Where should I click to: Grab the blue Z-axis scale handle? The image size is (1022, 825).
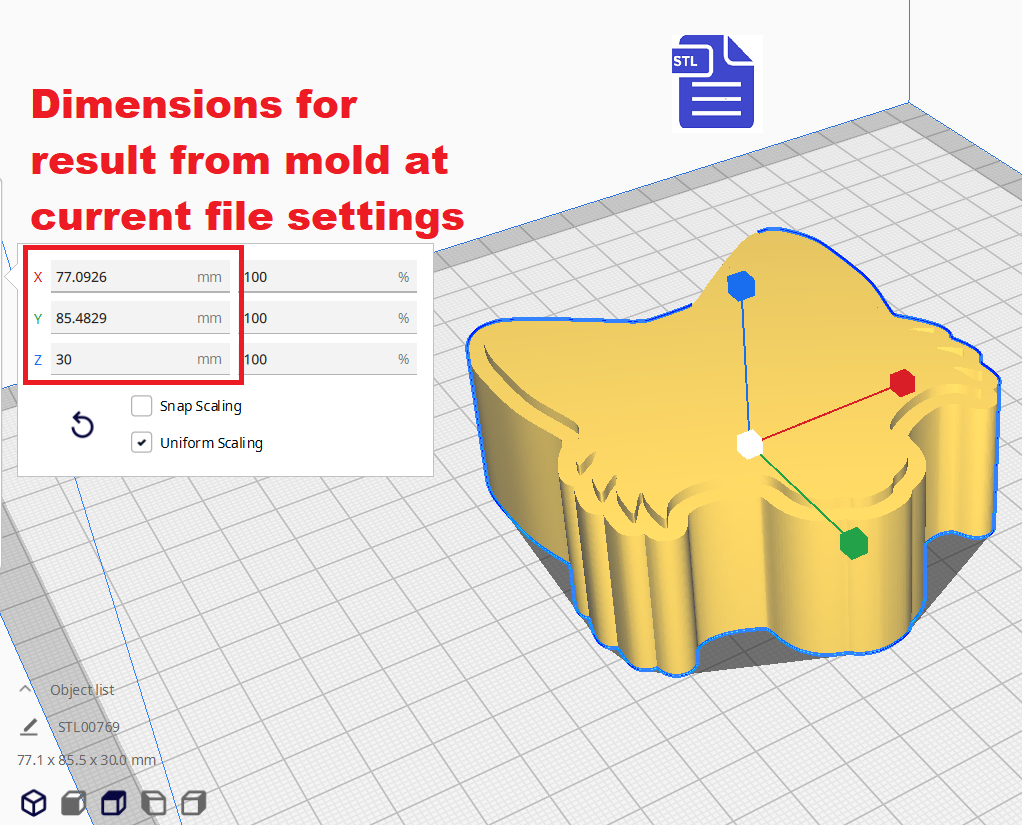coord(741,286)
